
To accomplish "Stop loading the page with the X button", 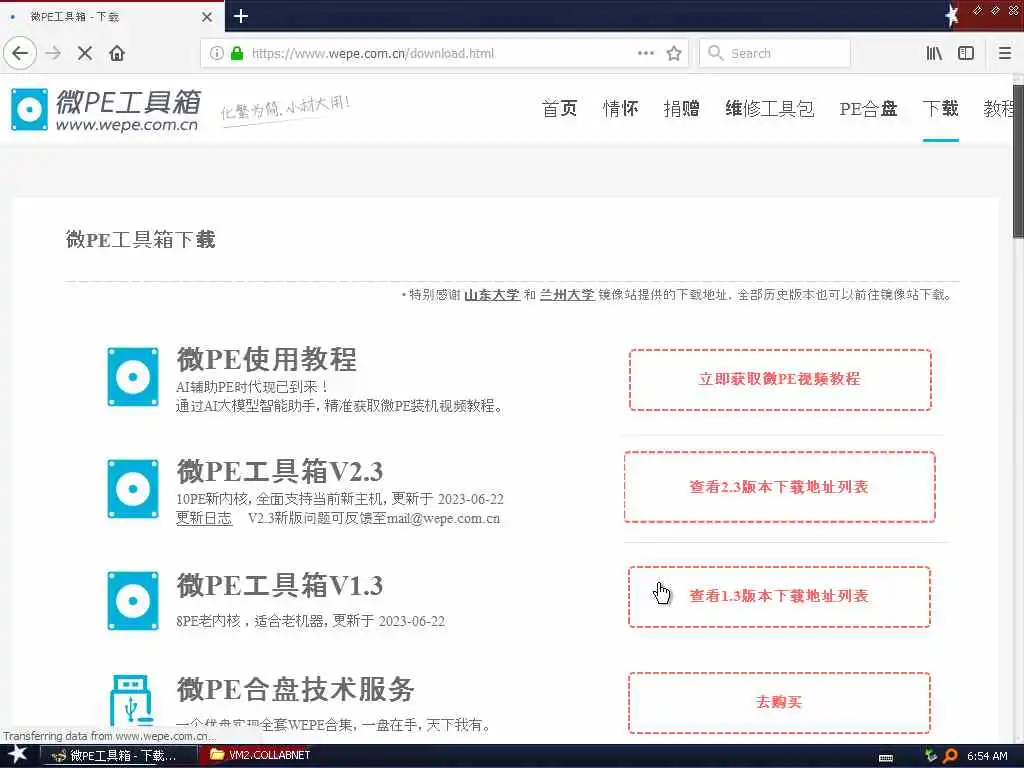I will click(85, 54).
